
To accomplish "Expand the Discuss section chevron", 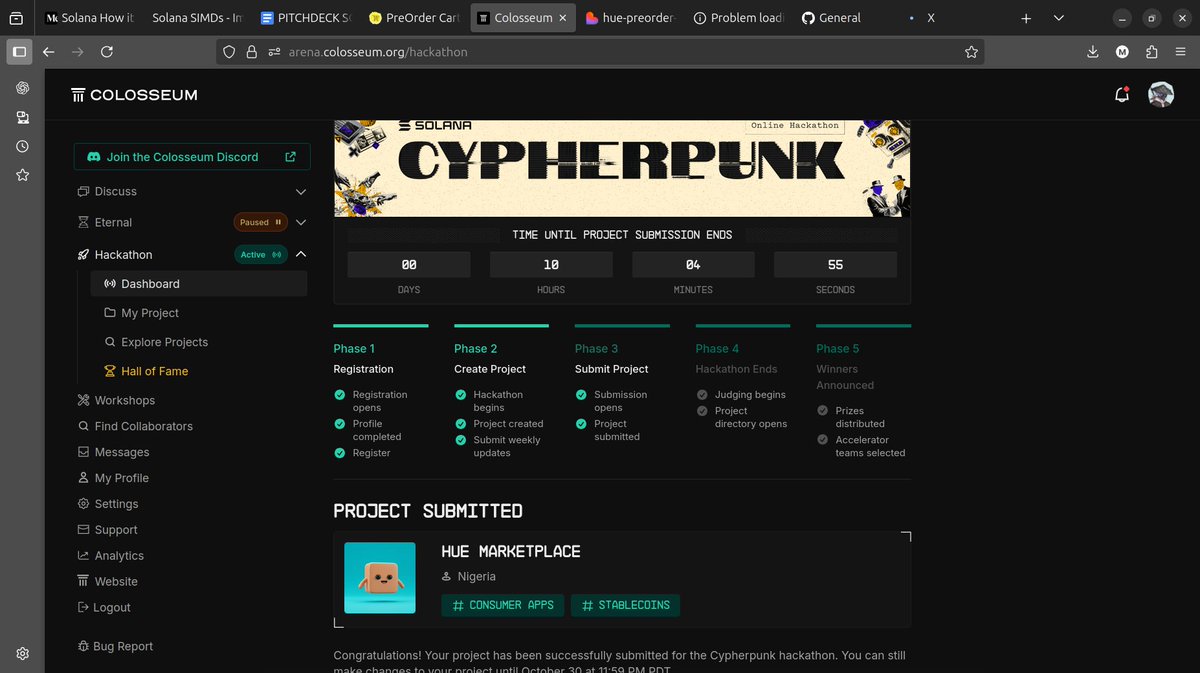I will [301, 191].
